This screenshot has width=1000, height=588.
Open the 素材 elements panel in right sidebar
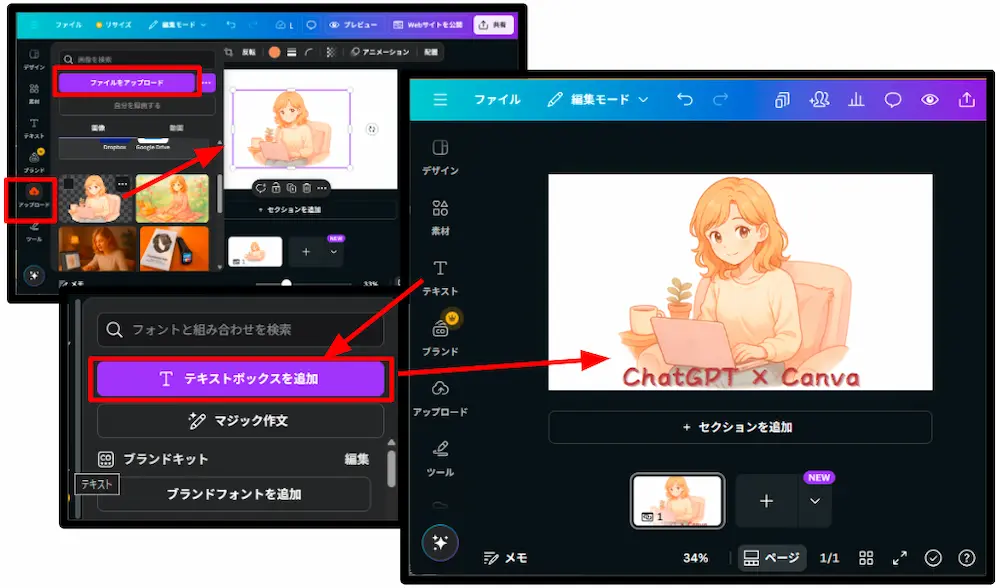[440, 216]
